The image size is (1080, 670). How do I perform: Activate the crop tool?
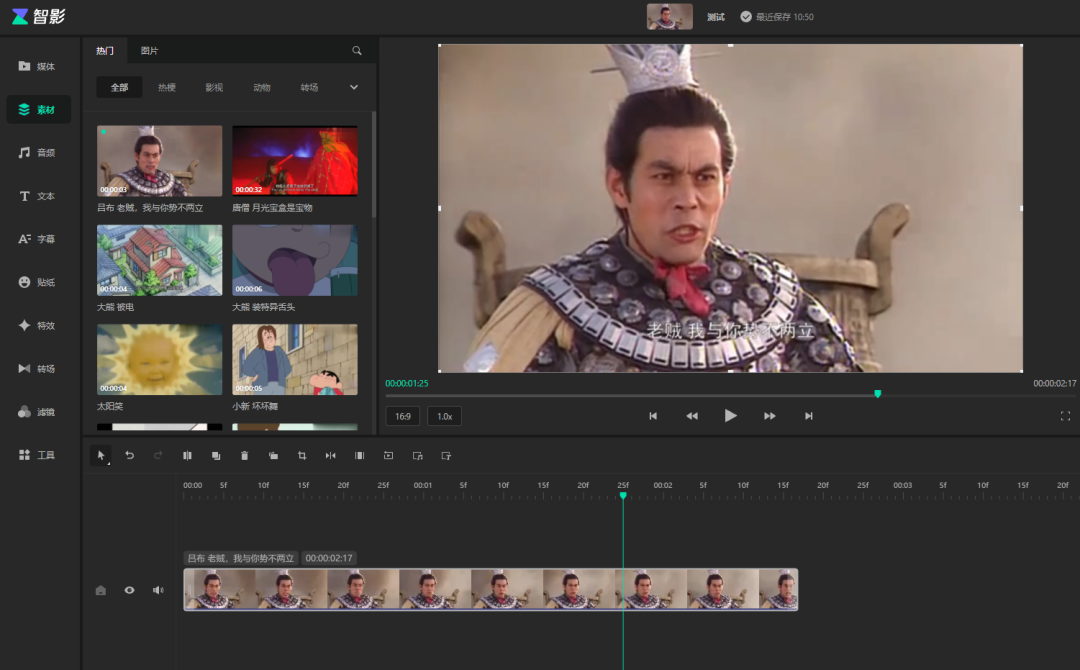302,455
